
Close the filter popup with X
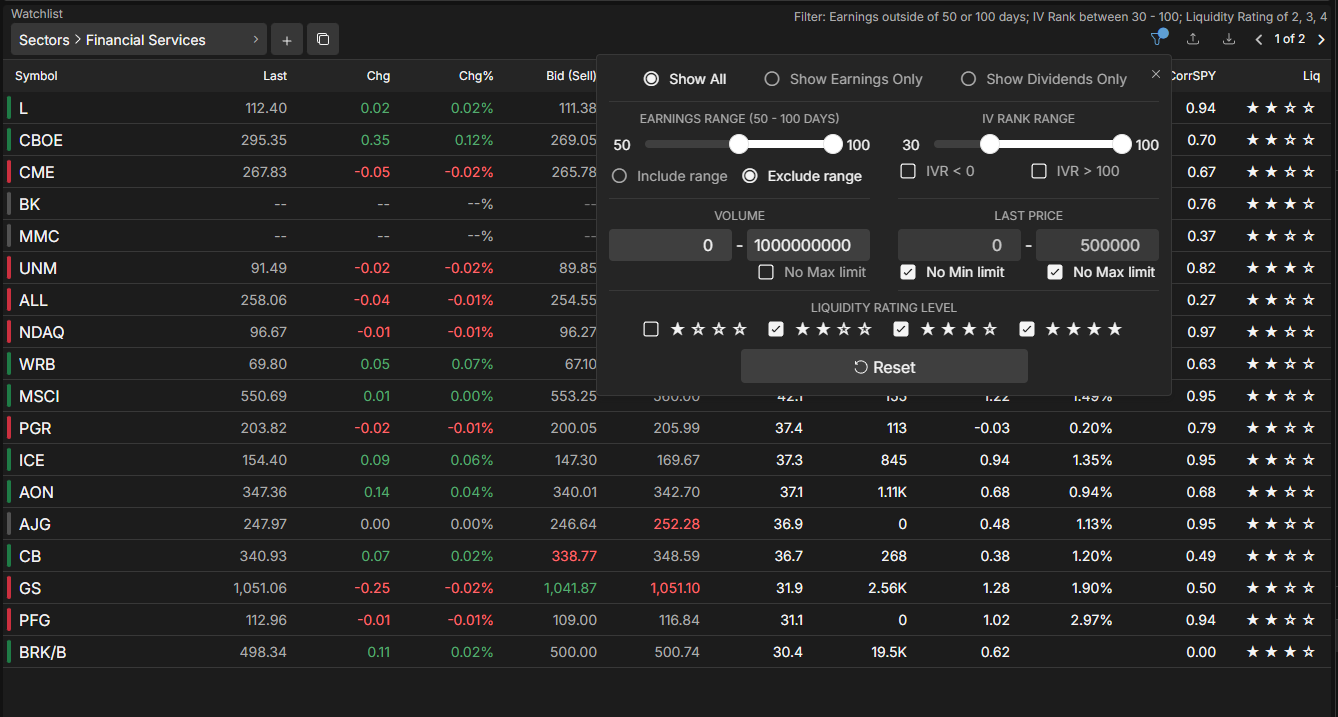coord(1156,74)
